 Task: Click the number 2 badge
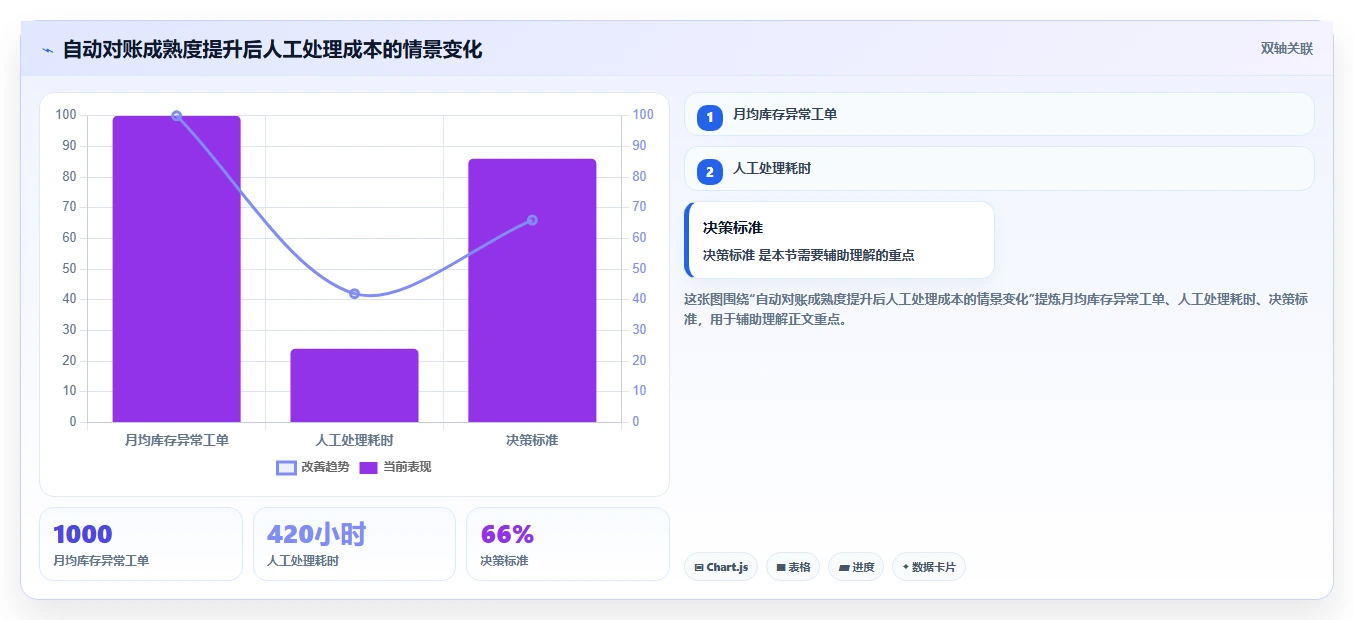point(710,172)
